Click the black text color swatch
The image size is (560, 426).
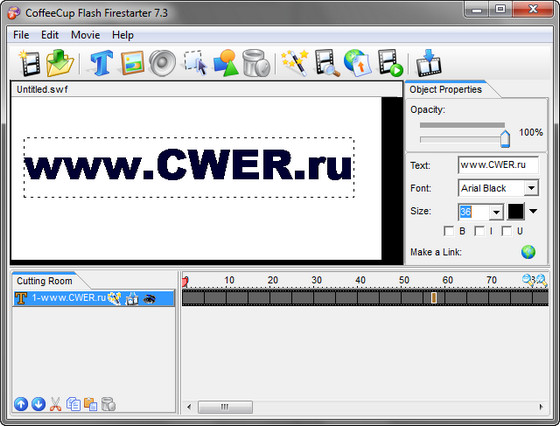(516, 211)
